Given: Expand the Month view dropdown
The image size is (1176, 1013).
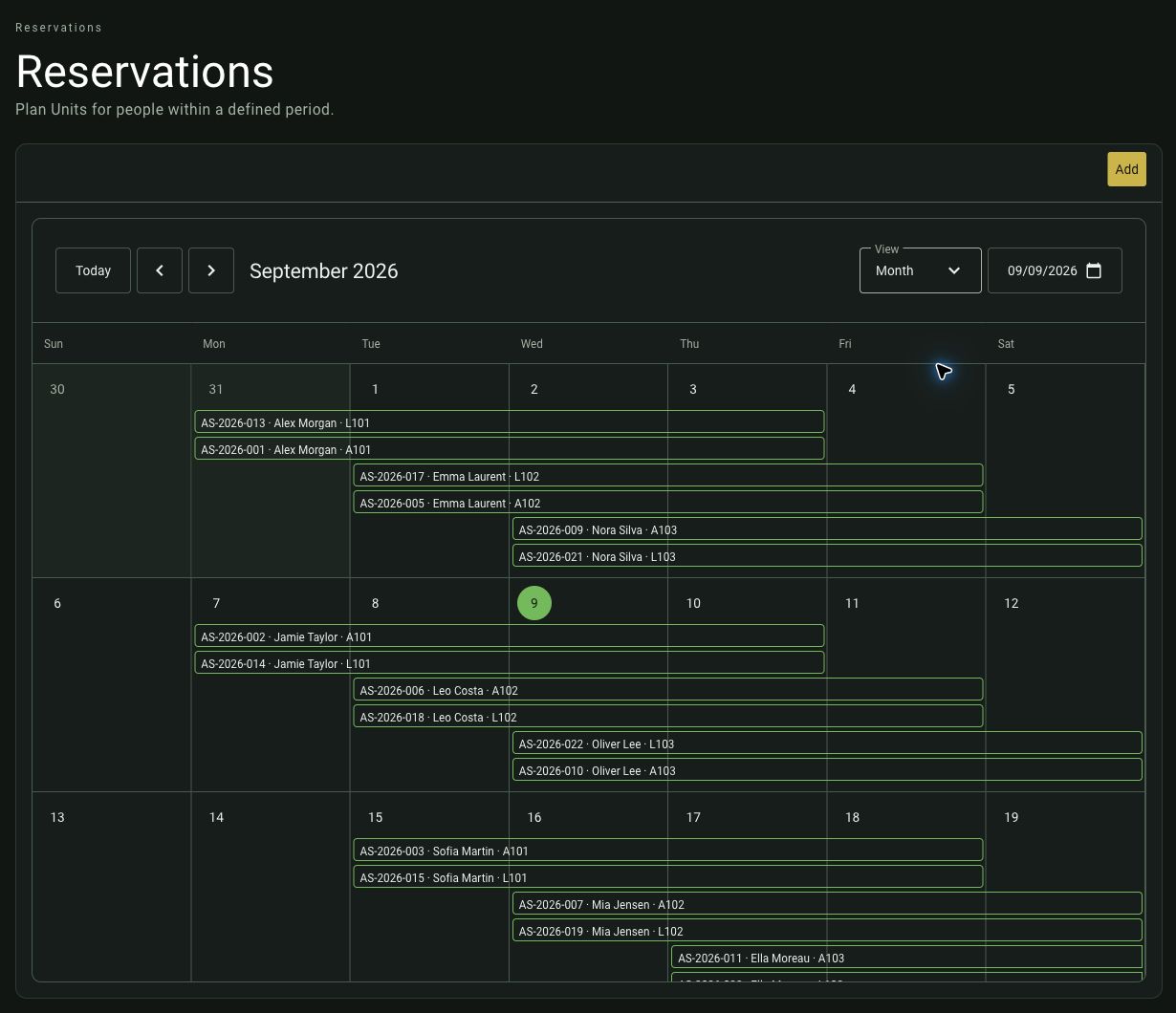Looking at the screenshot, I should tap(920, 270).
